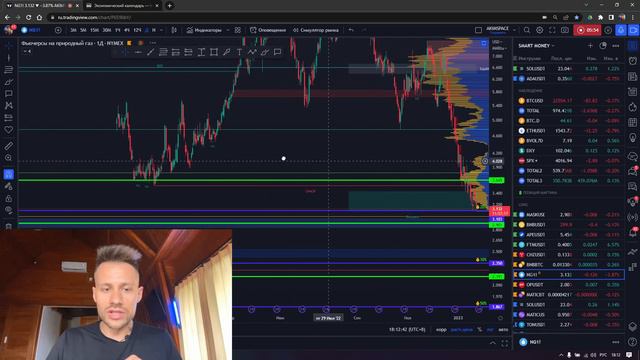Screen dimensions: 640x360
Task: Toggle fullscreen mode icon
Action: pyautogui.click(x=552, y=30)
